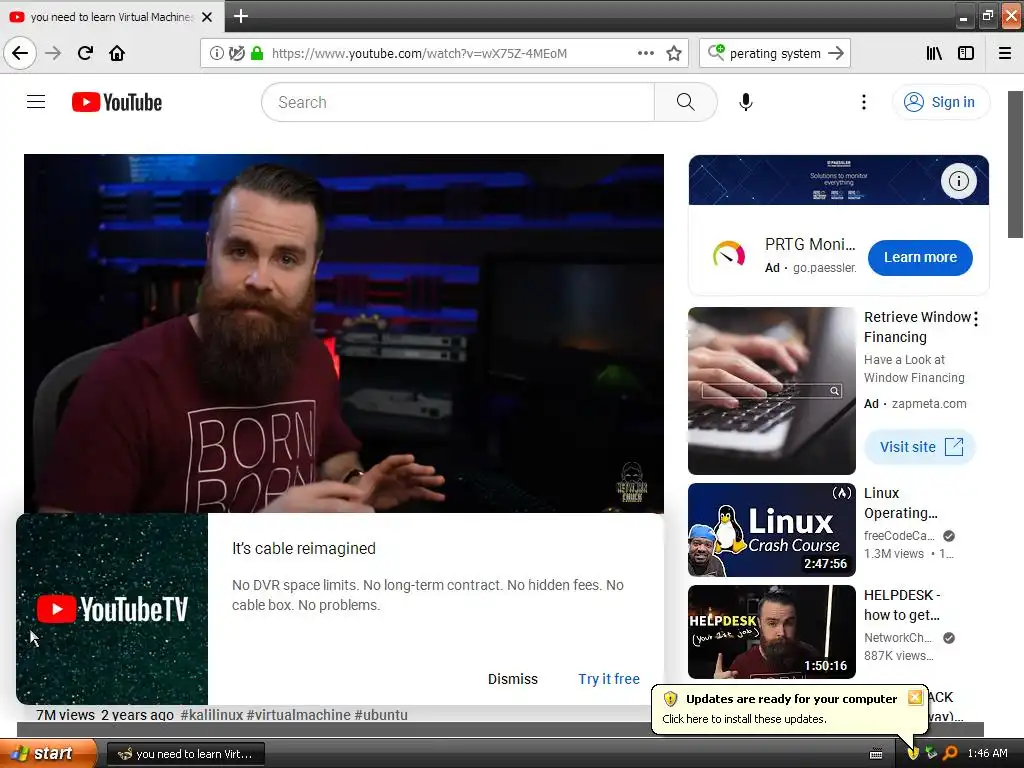Toggle the browser sidebar icon

966,54
